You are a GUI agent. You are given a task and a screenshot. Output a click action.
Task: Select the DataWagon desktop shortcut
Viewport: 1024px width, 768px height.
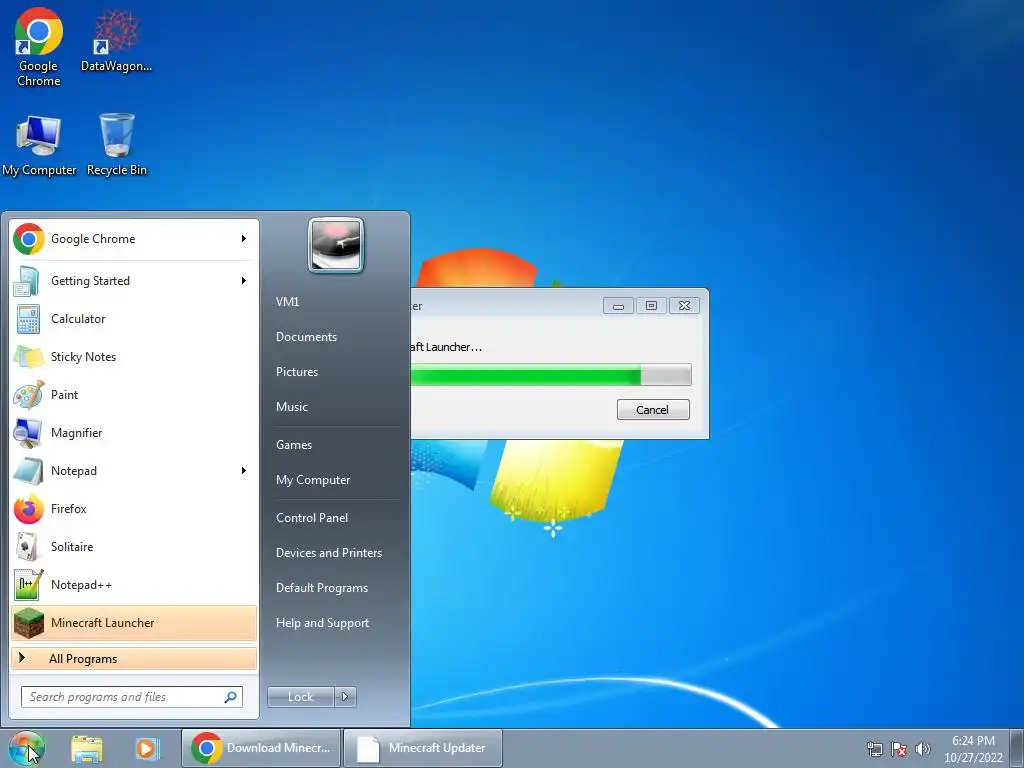click(x=116, y=40)
